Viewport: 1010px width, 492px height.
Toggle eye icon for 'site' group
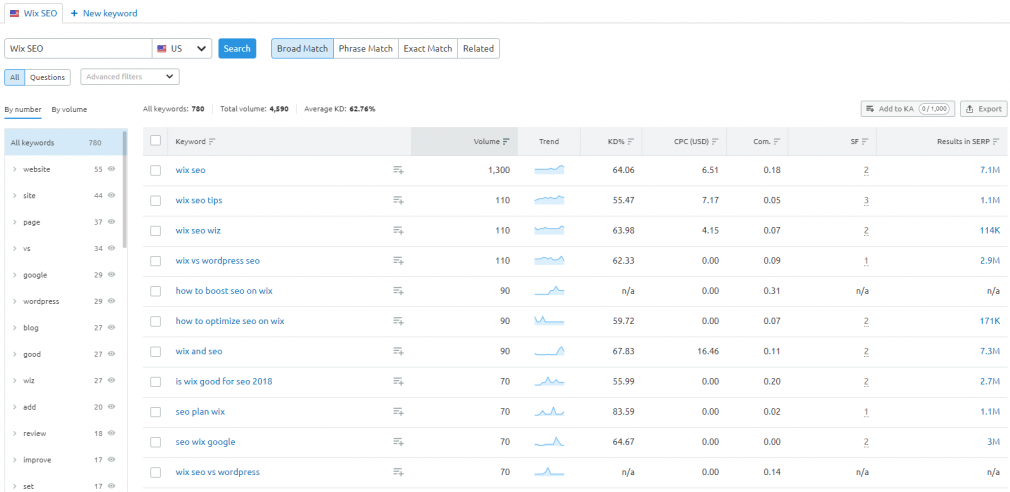pyautogui.click(x=111, y=196)
